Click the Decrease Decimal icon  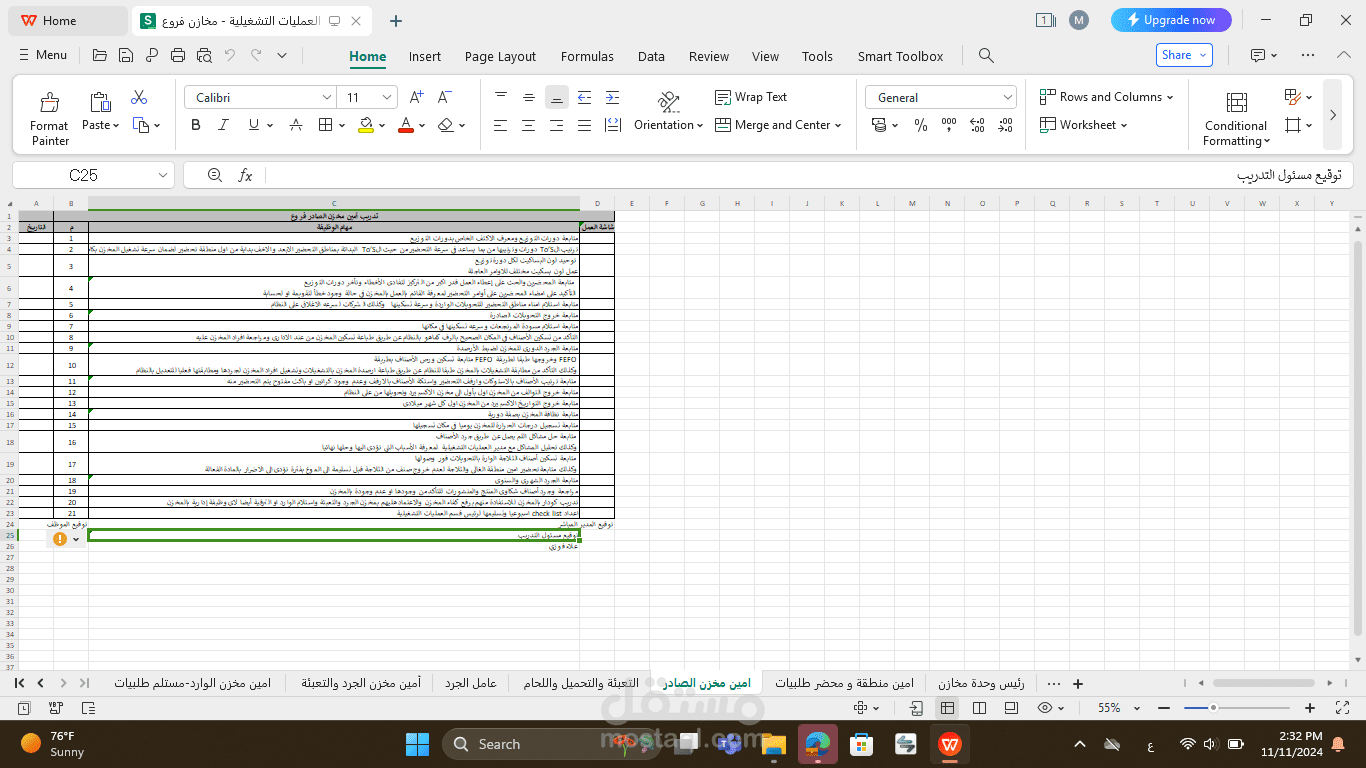[x=1005, y=125]
